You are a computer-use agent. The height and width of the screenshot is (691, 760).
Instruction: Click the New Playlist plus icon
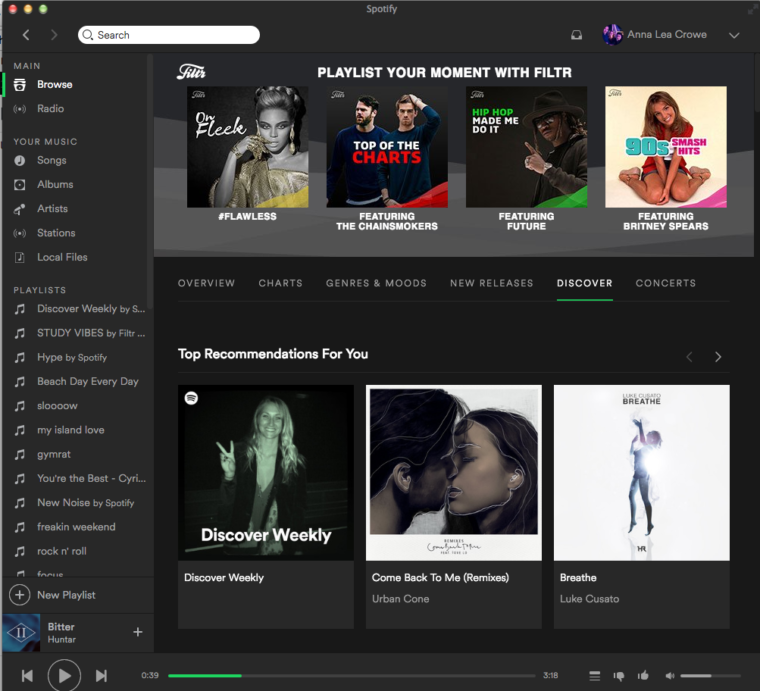tap(19, 595)
